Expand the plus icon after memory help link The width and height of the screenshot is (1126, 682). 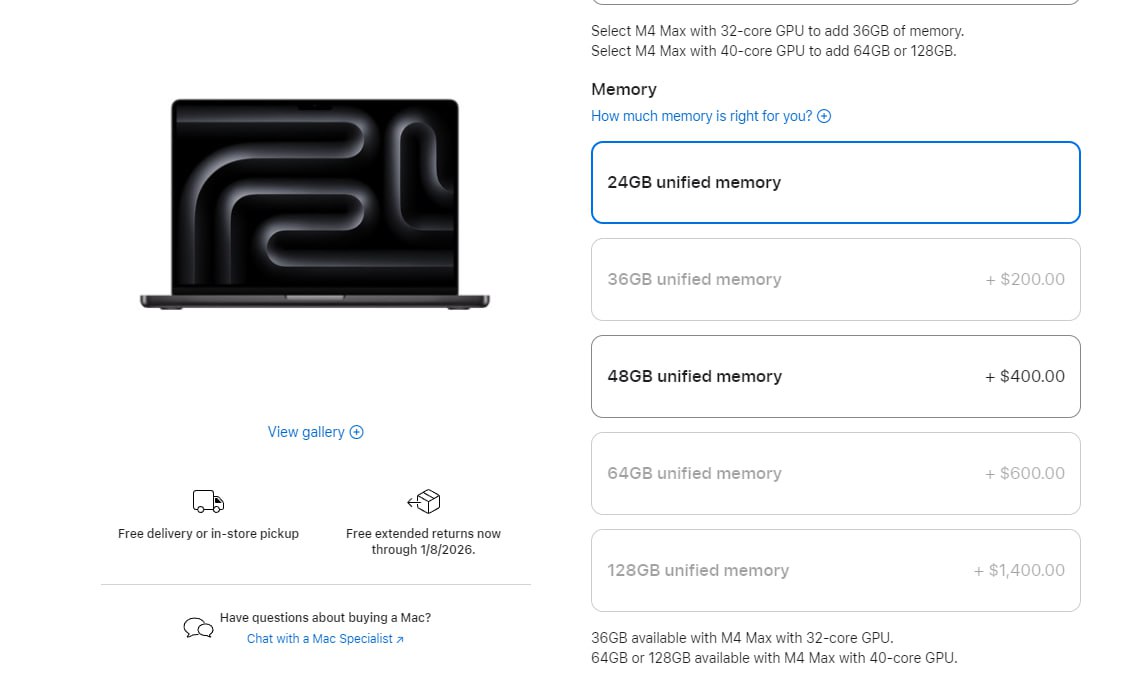coord(824,116)
